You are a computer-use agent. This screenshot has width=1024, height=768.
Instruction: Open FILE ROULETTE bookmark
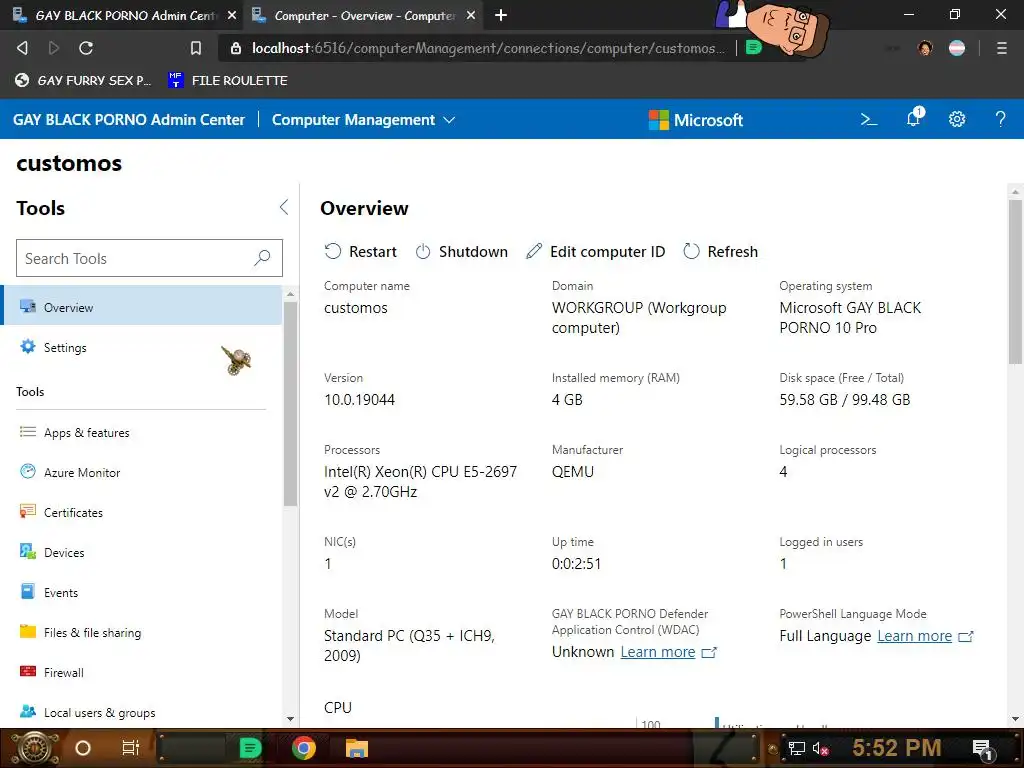[228, 80]
